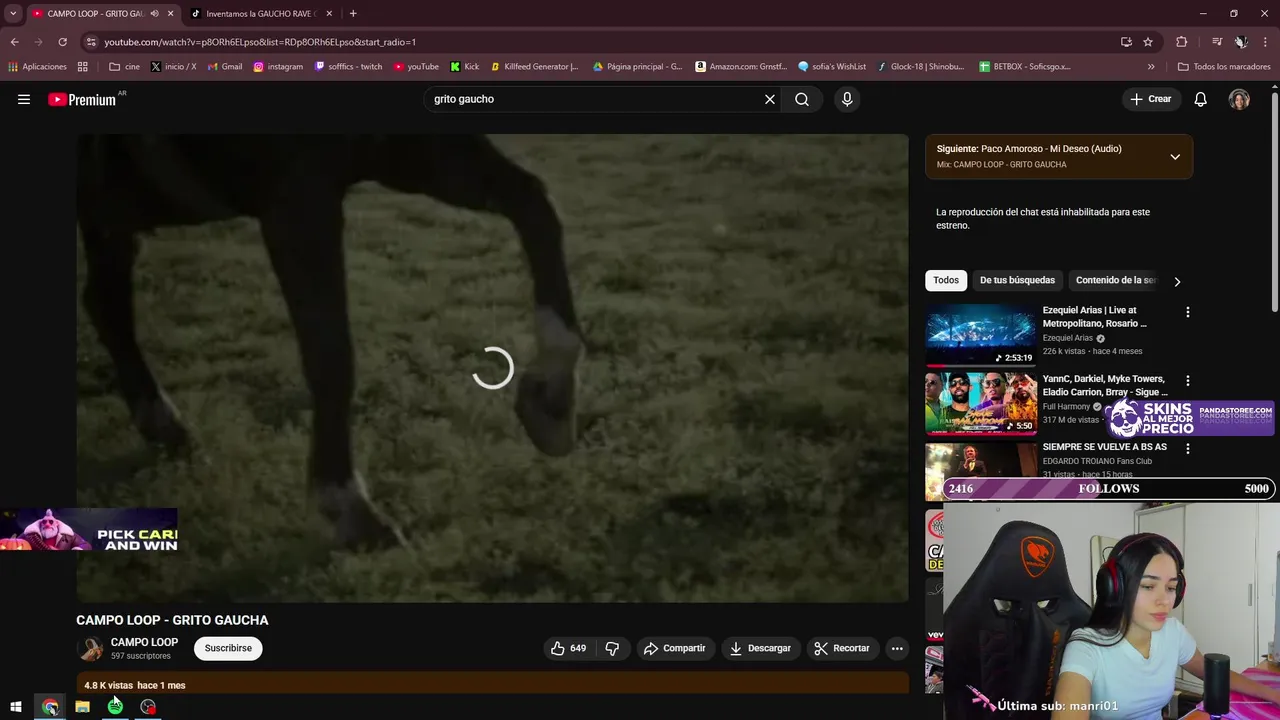Viewport: 1280px width, 720px height.
Task: Open CAMPO LOOP channel avatar
Action: [x=90, y=649]
